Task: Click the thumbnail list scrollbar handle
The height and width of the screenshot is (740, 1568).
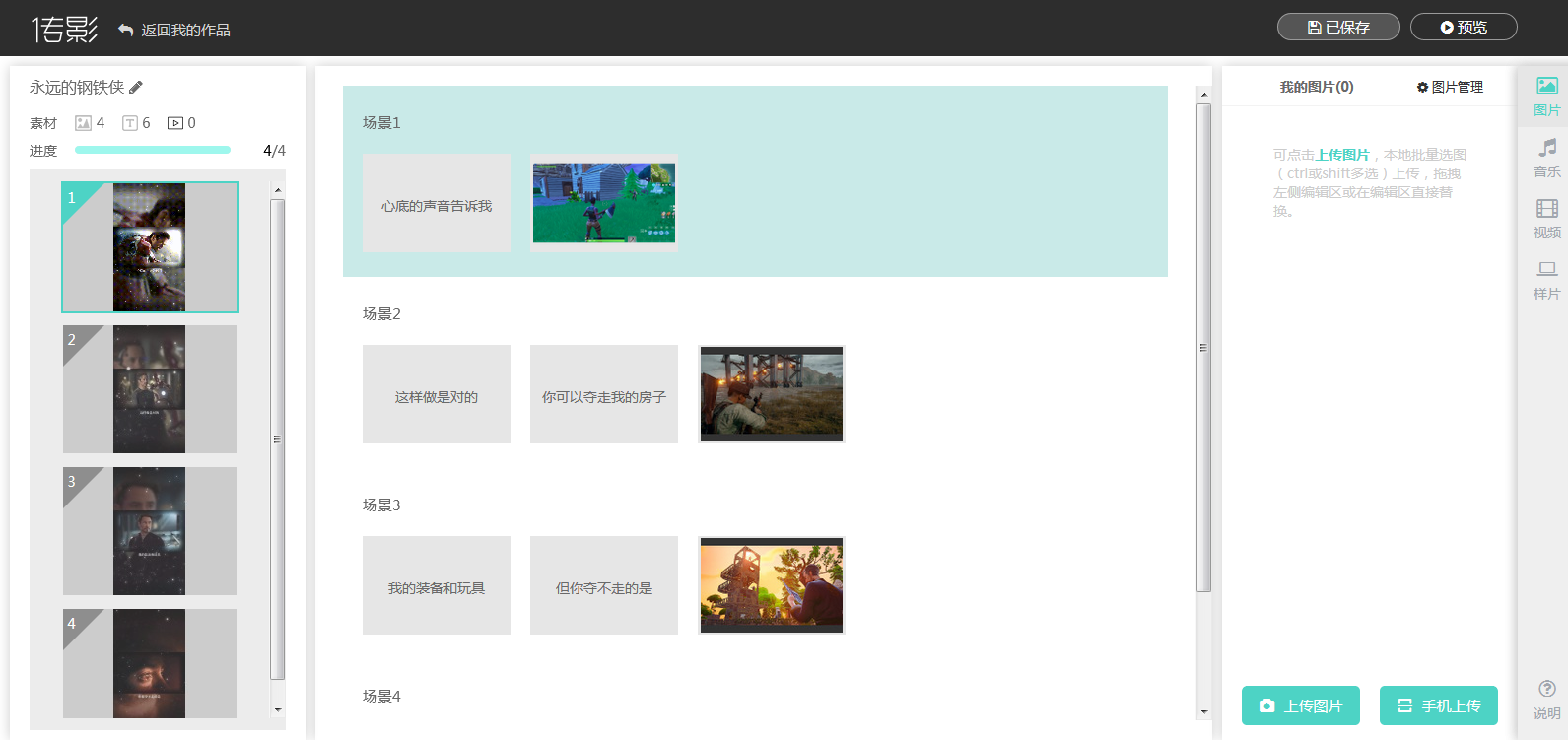Action: (278, 439)
